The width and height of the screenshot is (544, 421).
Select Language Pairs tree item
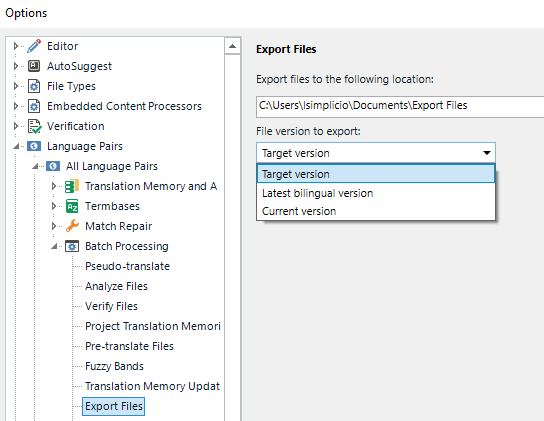click(x=85, y=146)
